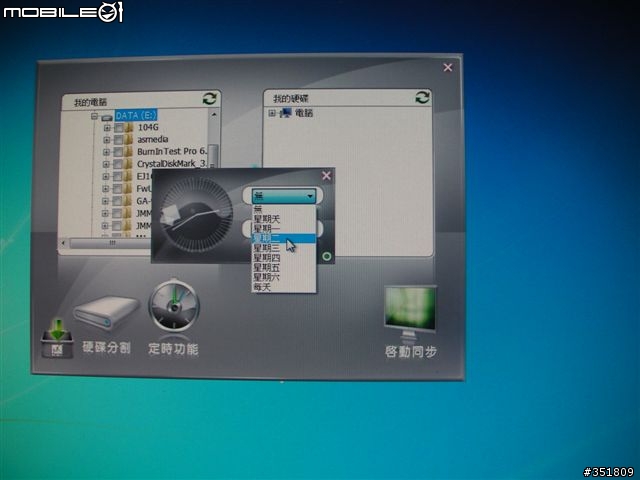
Task: Refresh the 我的電腦 file list
Action: [x=209, y=98]
